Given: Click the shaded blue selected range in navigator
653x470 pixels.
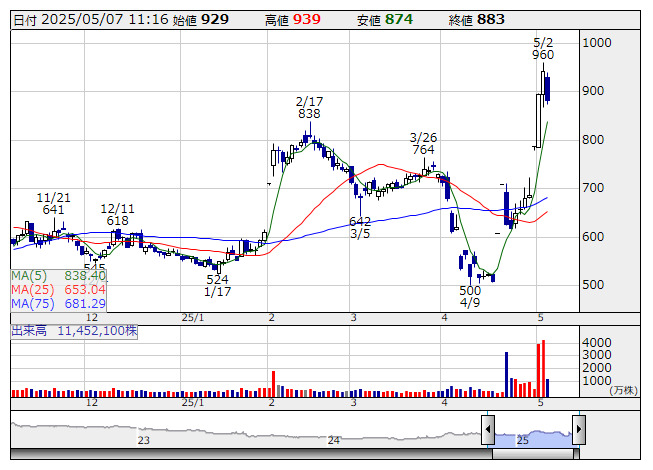Looking at the screenshot, I should tap(533, 439).
